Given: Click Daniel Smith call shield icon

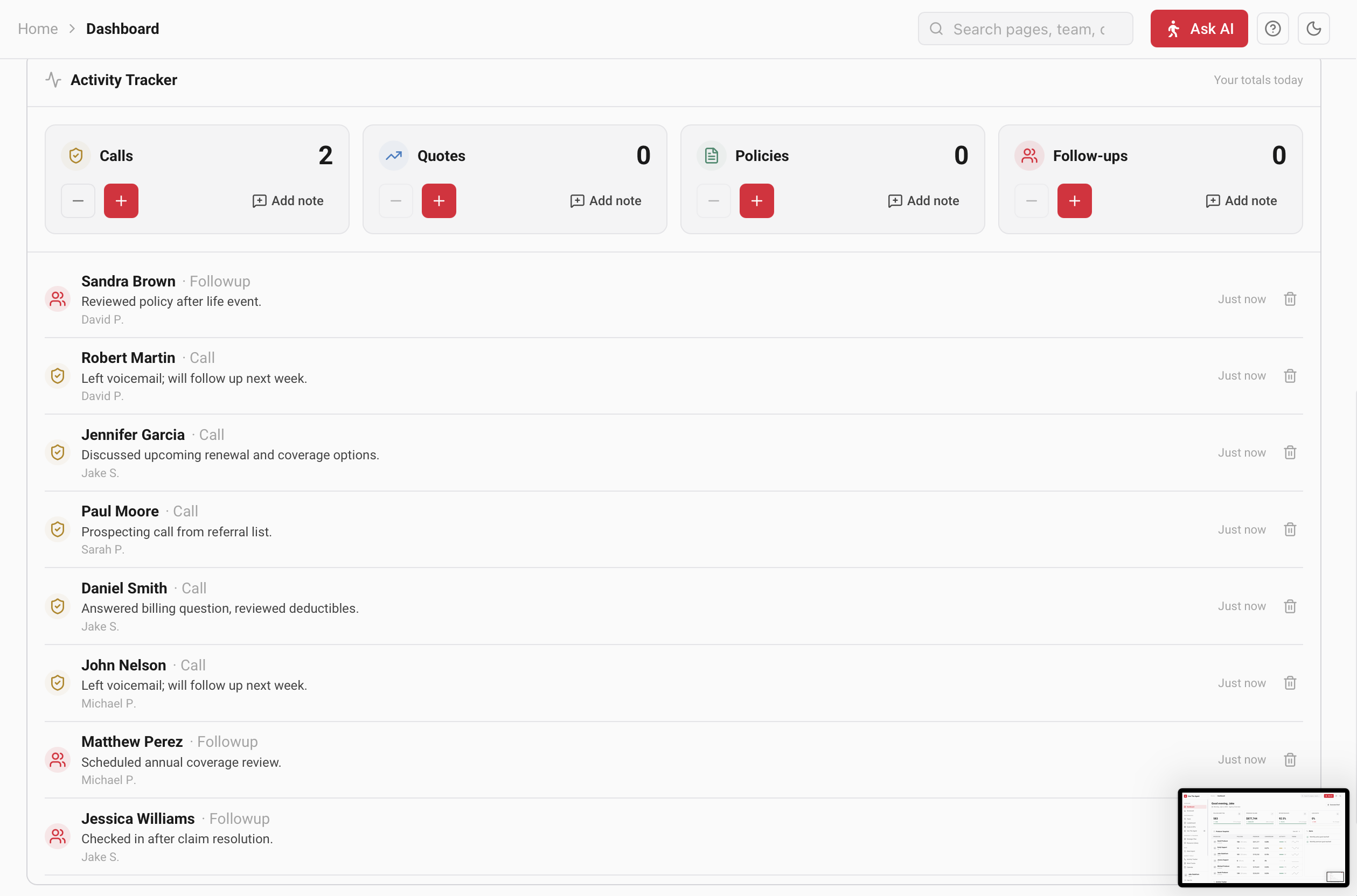Looking at the screenshot, I should 58,606.
